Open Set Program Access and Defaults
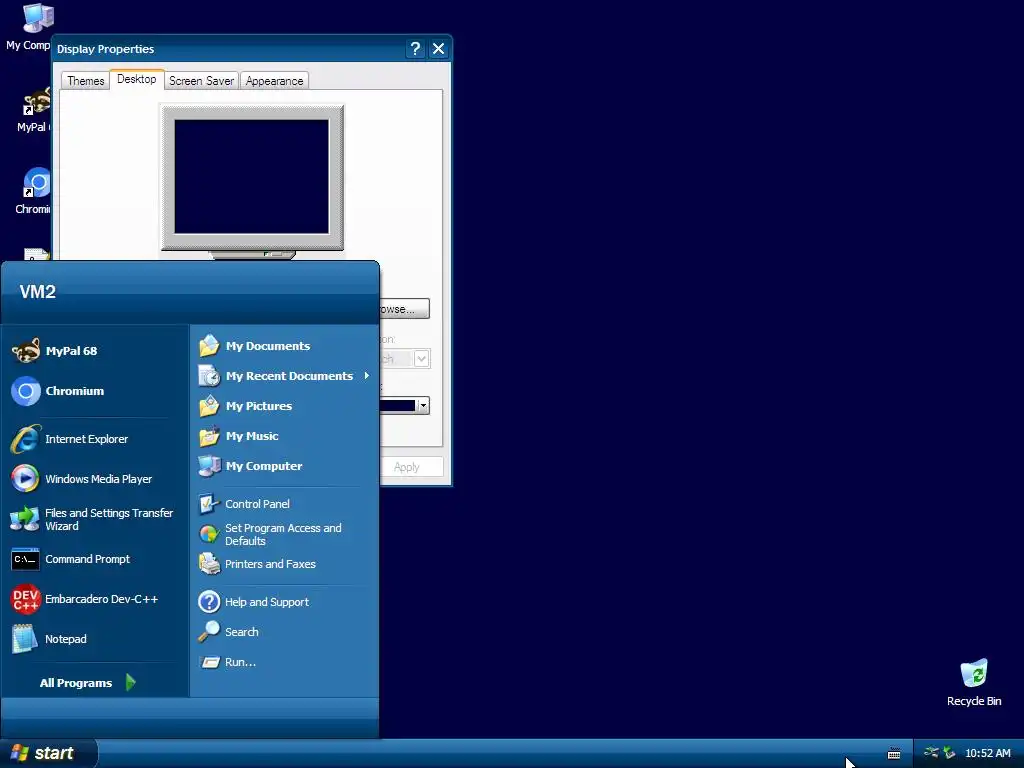 (284, 534)
